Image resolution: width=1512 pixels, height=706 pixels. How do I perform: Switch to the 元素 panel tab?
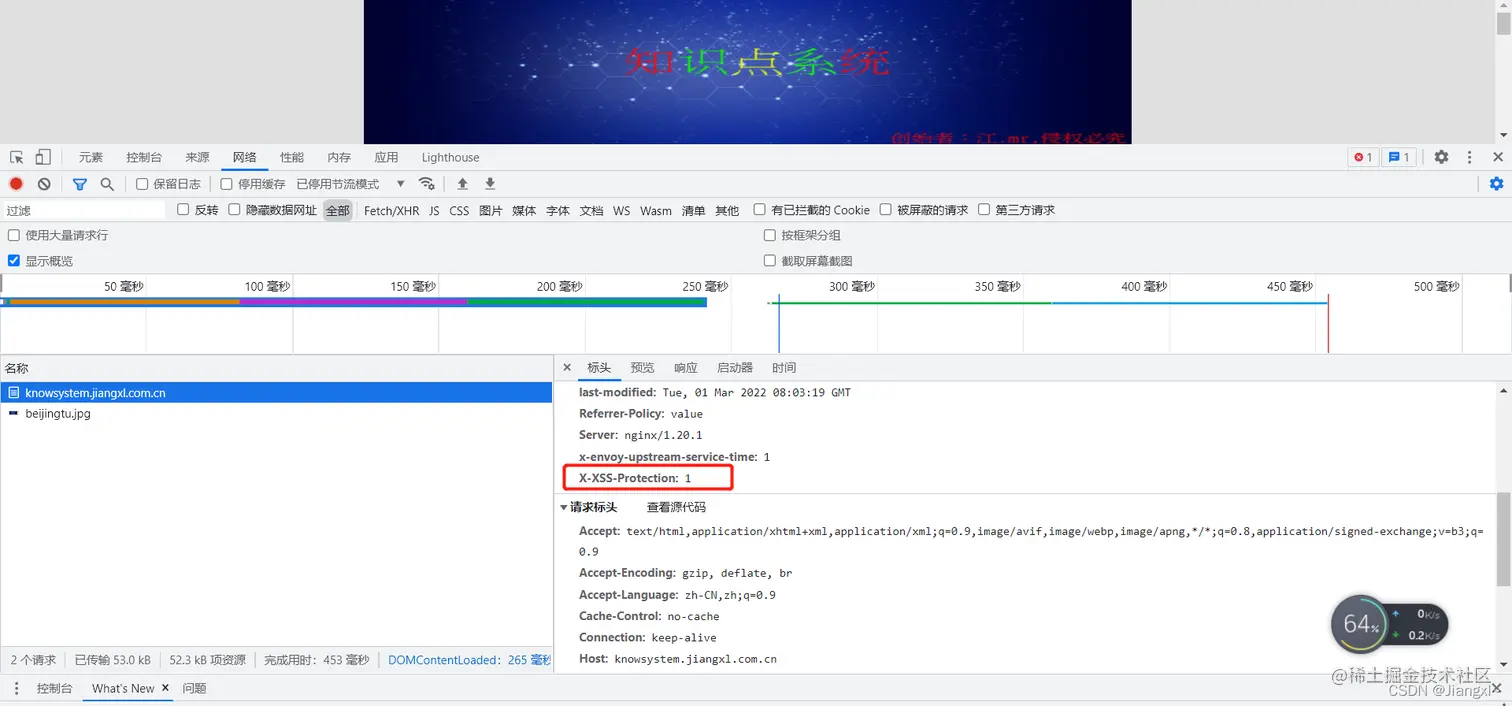pyautogui.click(x=91, y=157)
